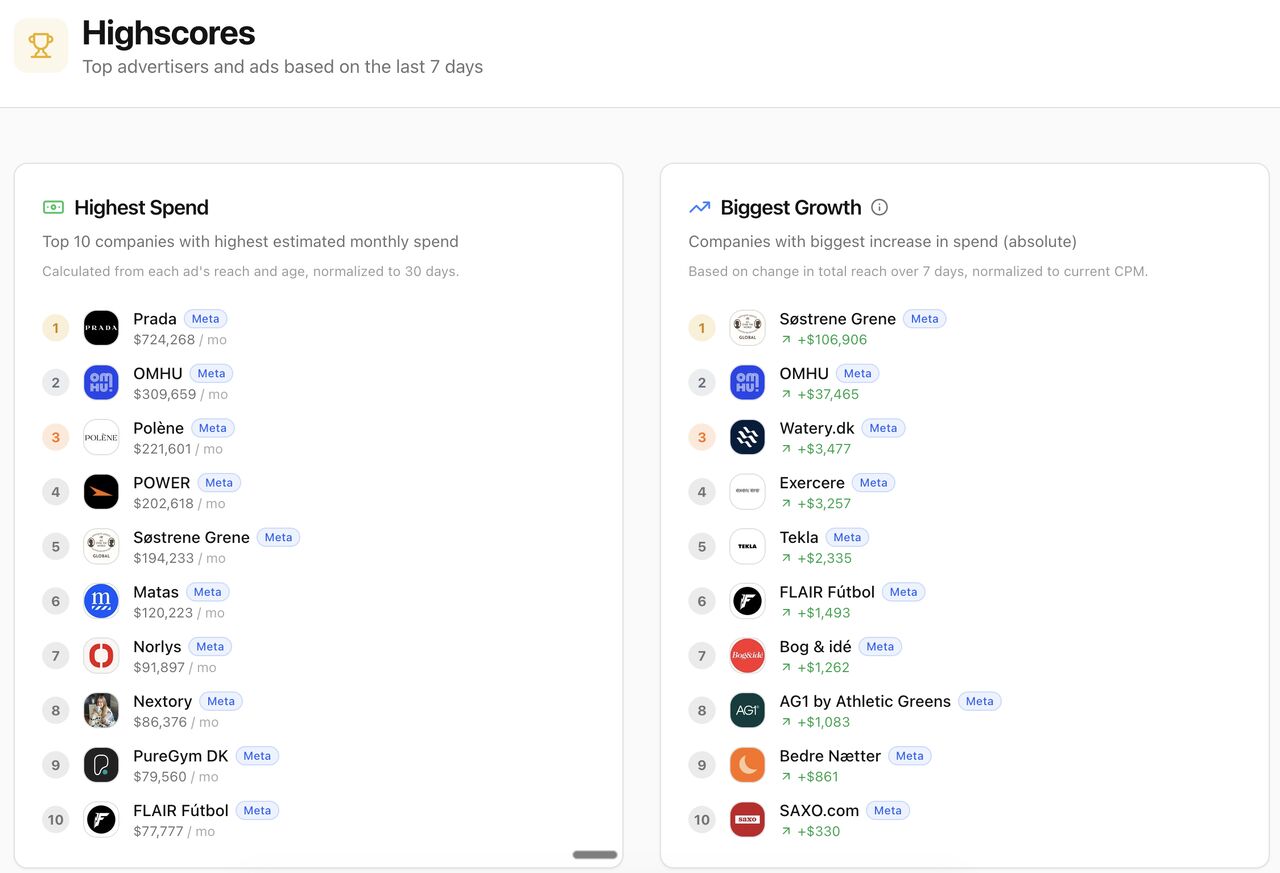Click Meta badge next to SAXO.com

(887, 811)
